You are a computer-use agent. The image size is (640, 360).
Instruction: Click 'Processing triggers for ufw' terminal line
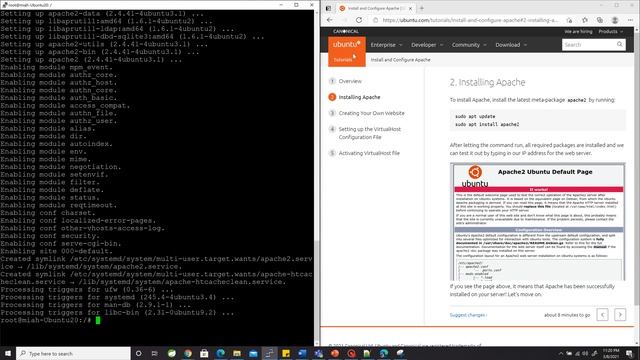point(87,290)
